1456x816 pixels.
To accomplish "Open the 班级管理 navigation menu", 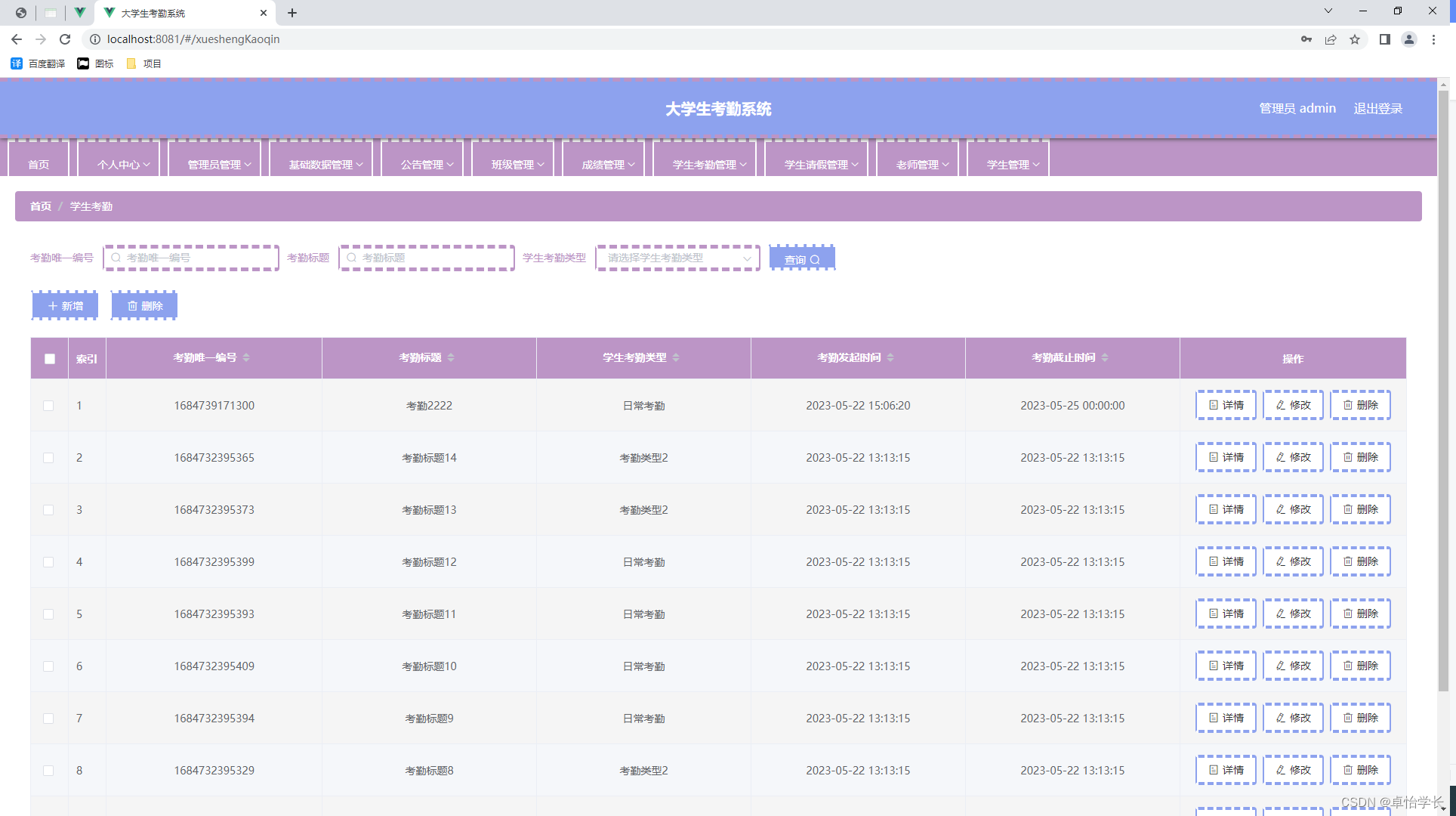I will point(517,164).
